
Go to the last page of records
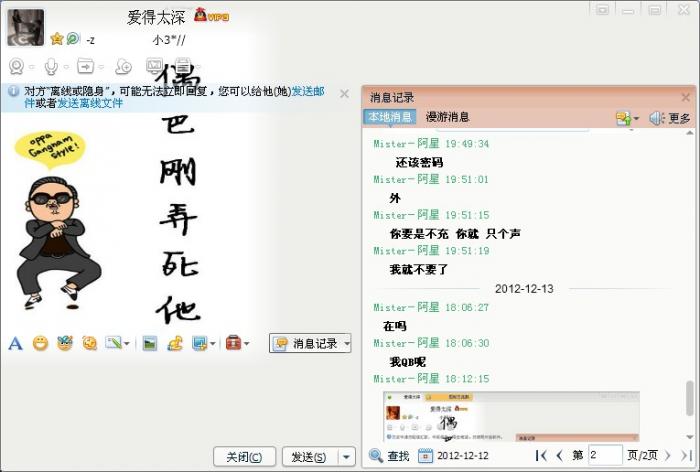(x=686, y=455)
